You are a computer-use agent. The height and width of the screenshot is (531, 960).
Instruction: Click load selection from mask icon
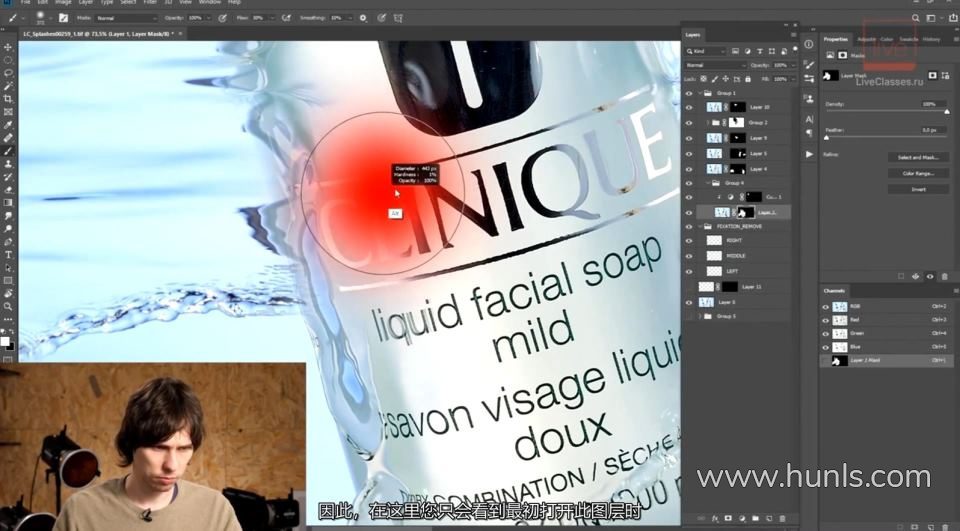pyautogui.click(x=901, y=277)
